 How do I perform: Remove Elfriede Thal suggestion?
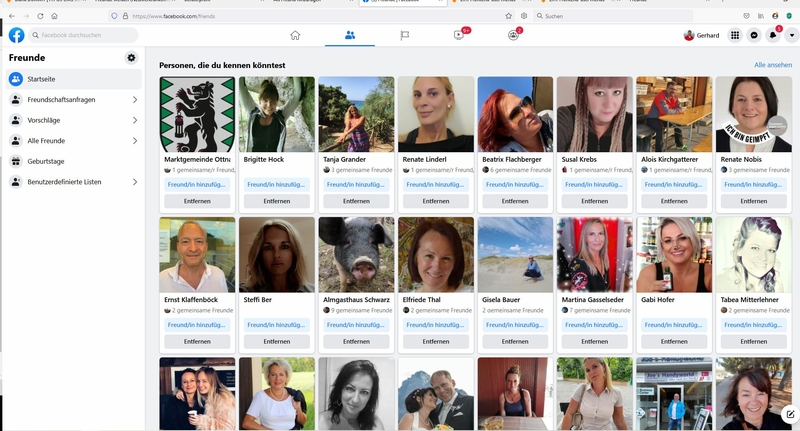436,341
